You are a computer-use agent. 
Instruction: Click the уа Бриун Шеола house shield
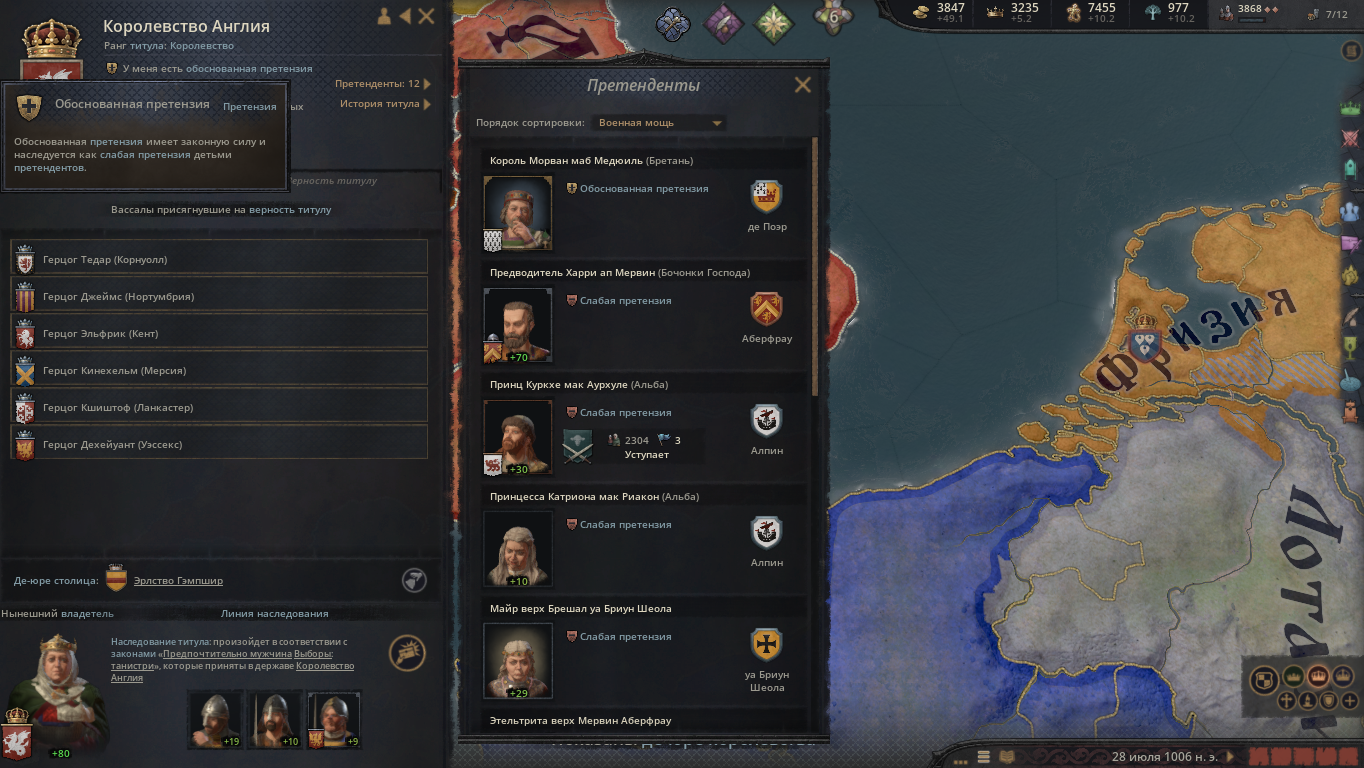point(767,645)
